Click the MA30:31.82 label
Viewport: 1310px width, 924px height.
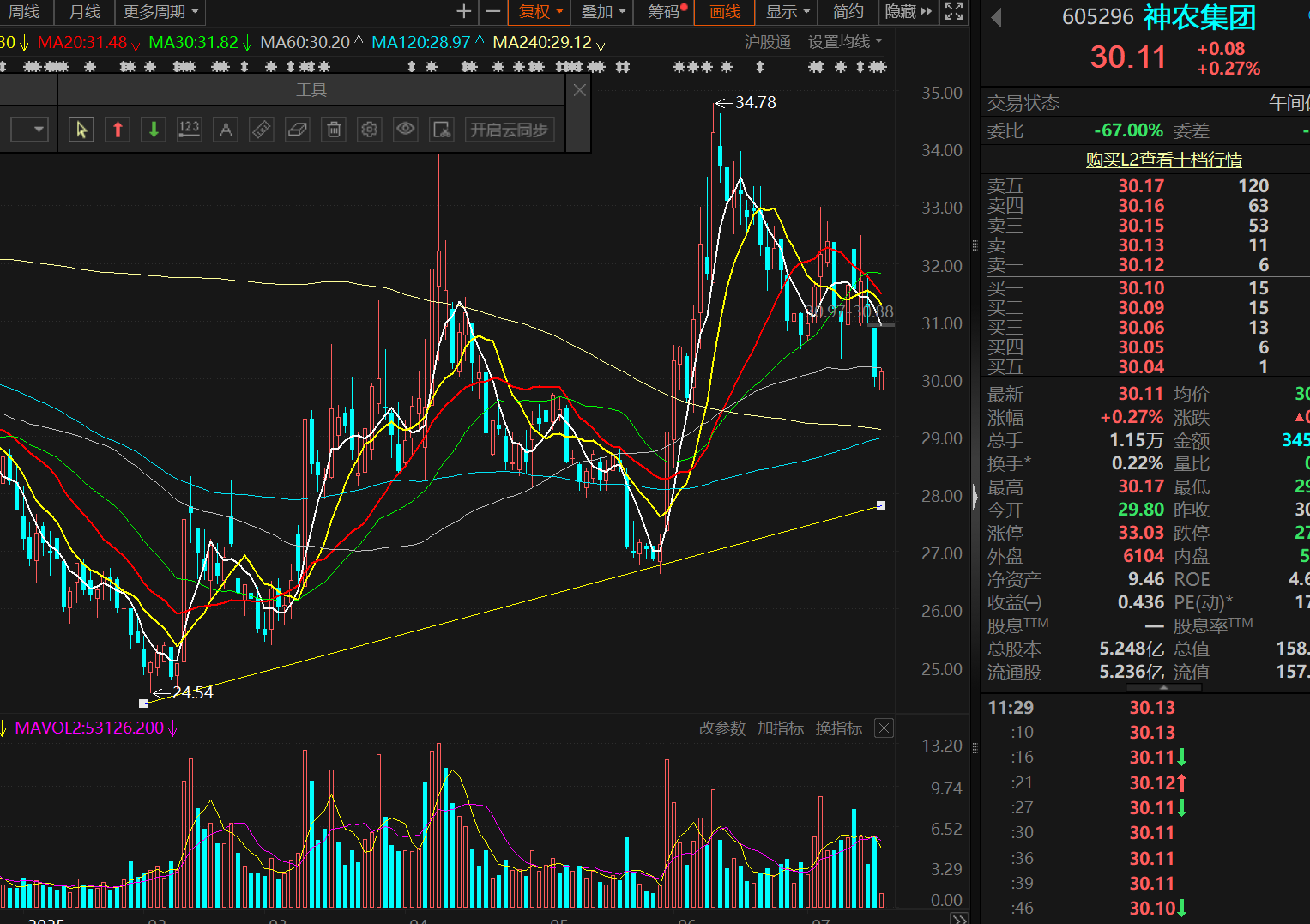click(193, 42)
